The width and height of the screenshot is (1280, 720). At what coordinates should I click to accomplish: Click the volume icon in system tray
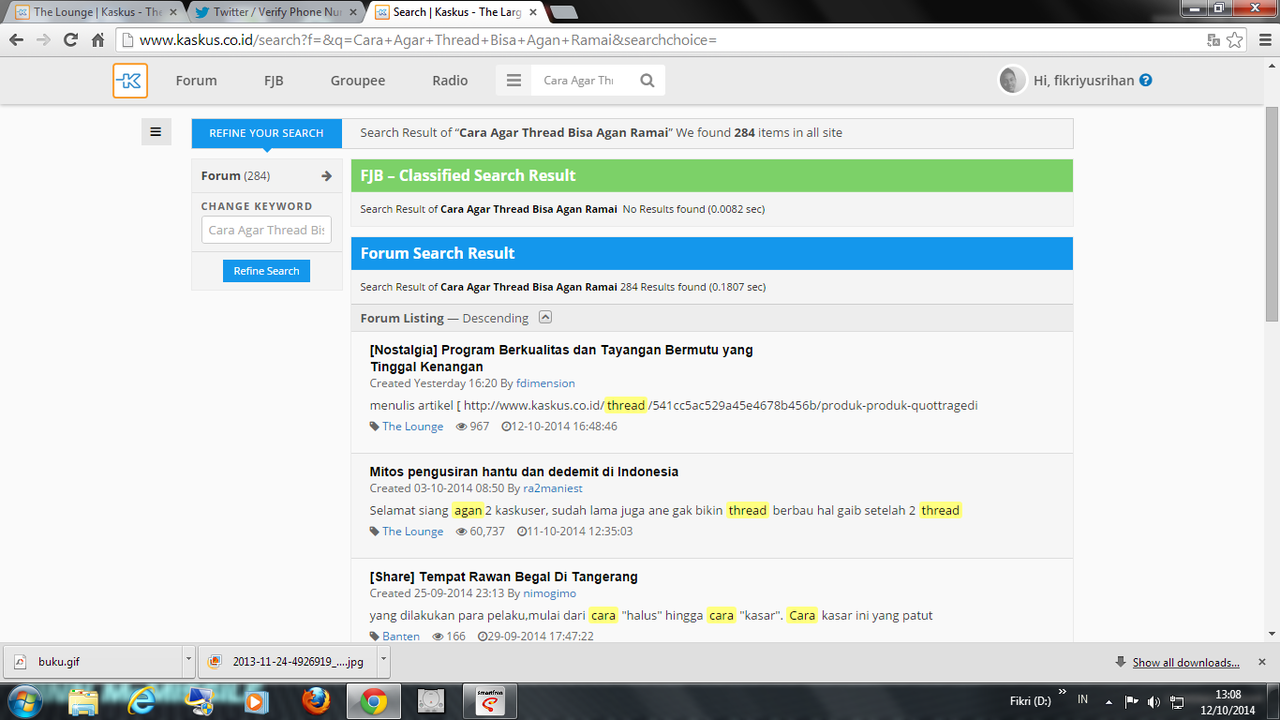(1154, 702)
